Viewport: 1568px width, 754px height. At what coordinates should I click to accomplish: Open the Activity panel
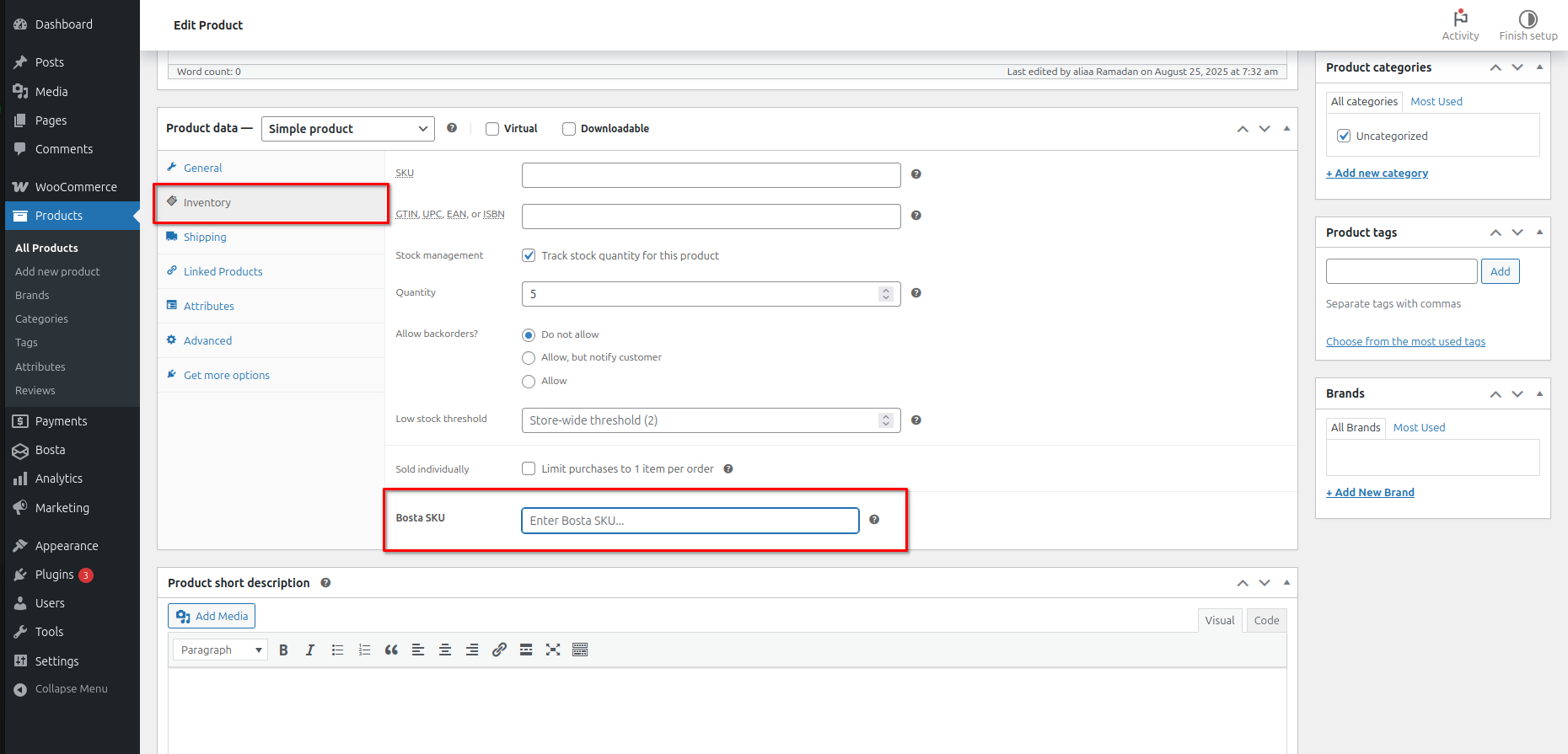point(1460,25)
